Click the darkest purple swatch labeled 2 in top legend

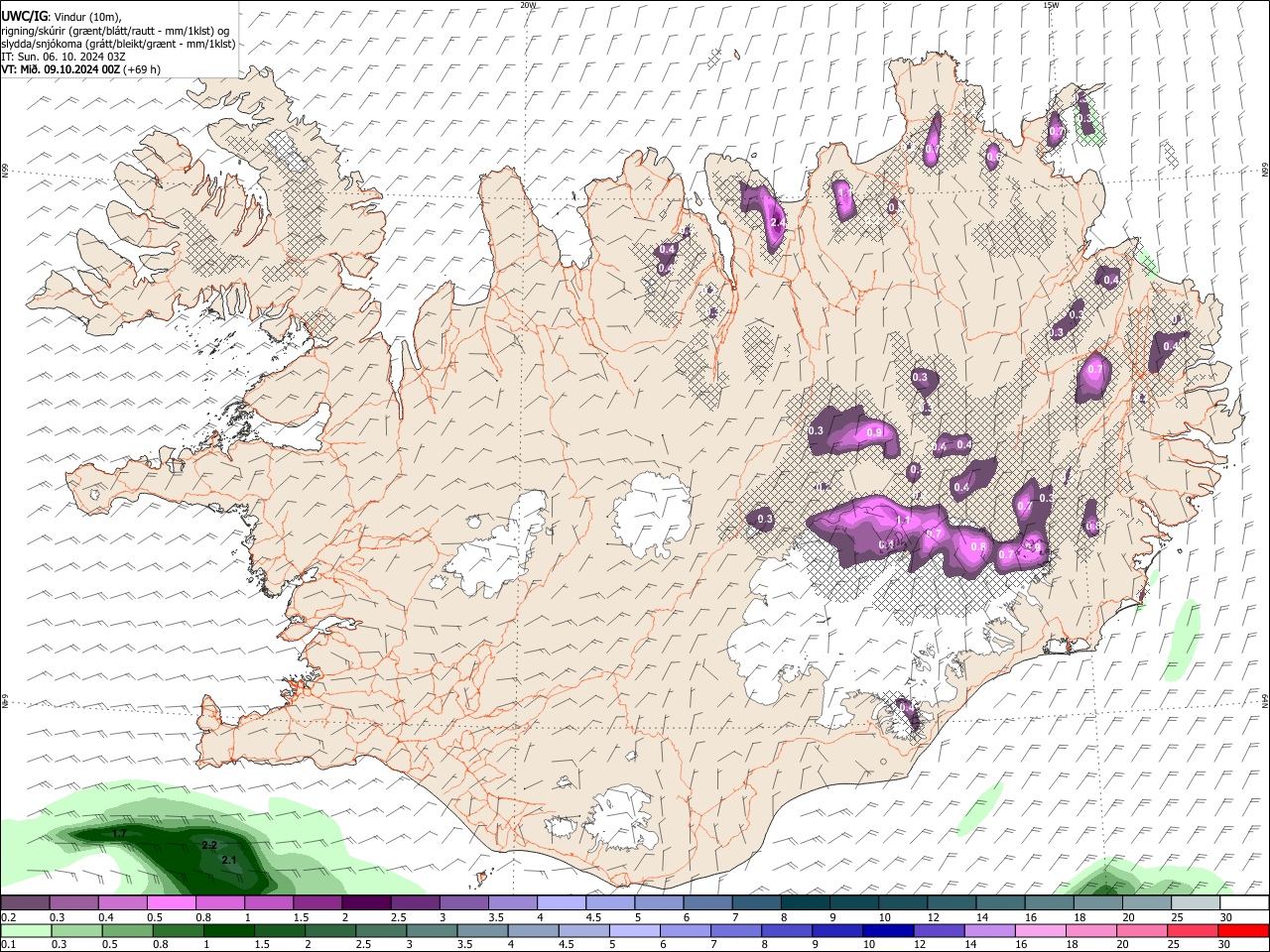point(365,903)
